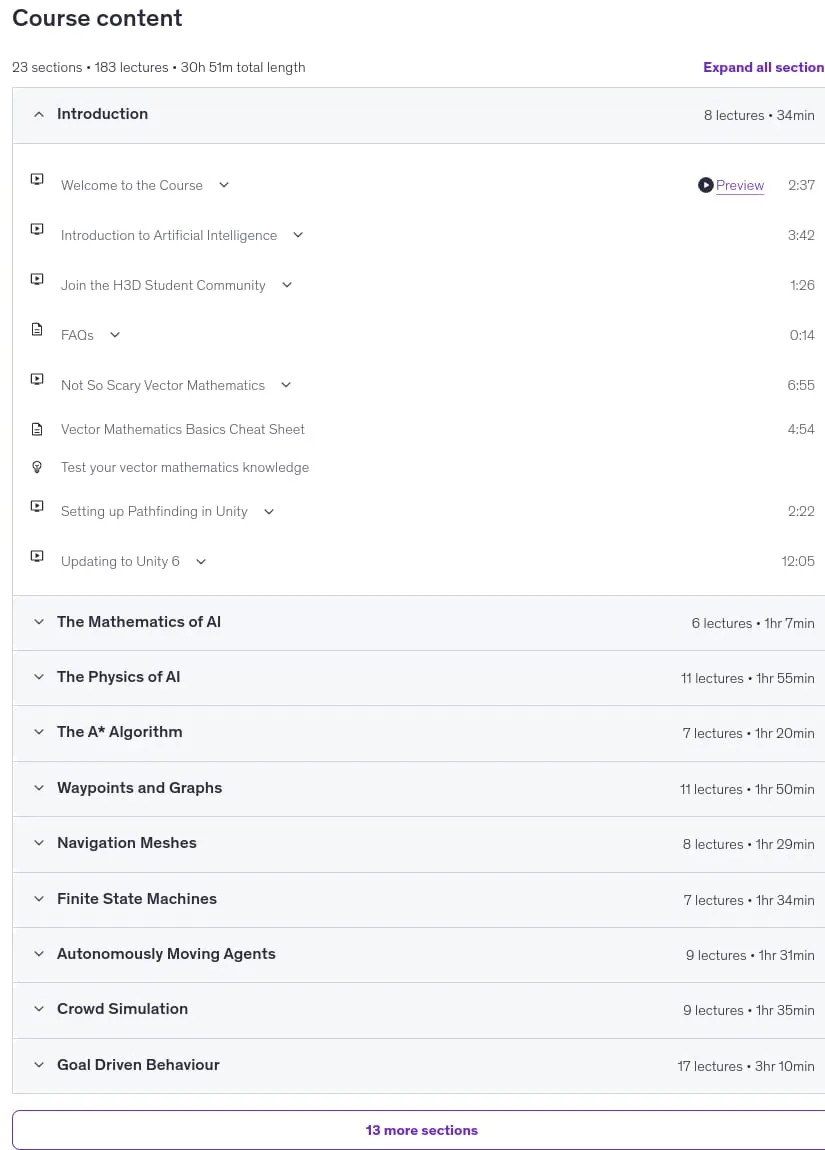The image size is (825, 1150).
Task: Click document icon next to FAQs
Action: click(37, 329)
